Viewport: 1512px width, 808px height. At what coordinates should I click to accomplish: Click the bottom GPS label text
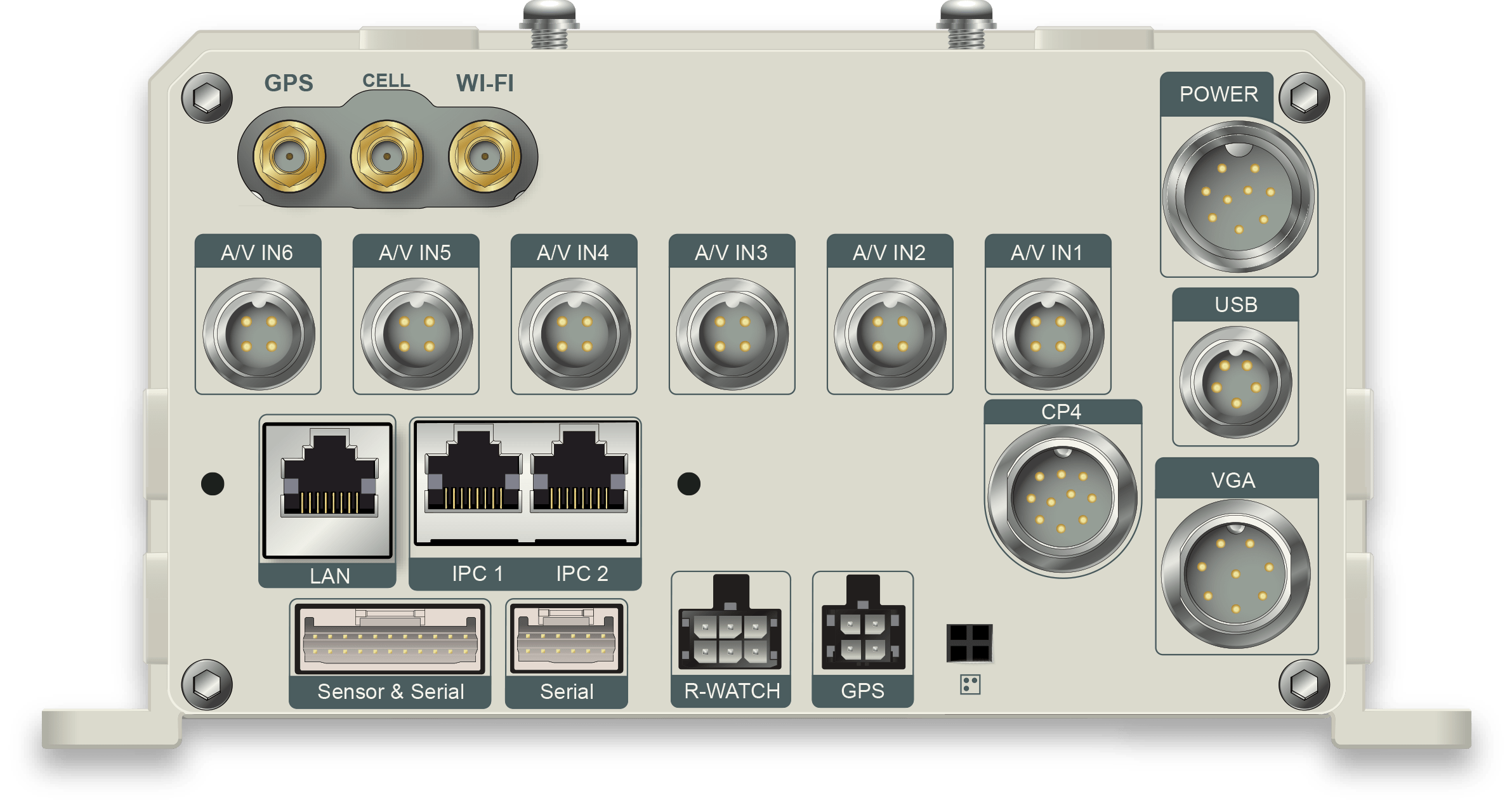pos(862,691)
